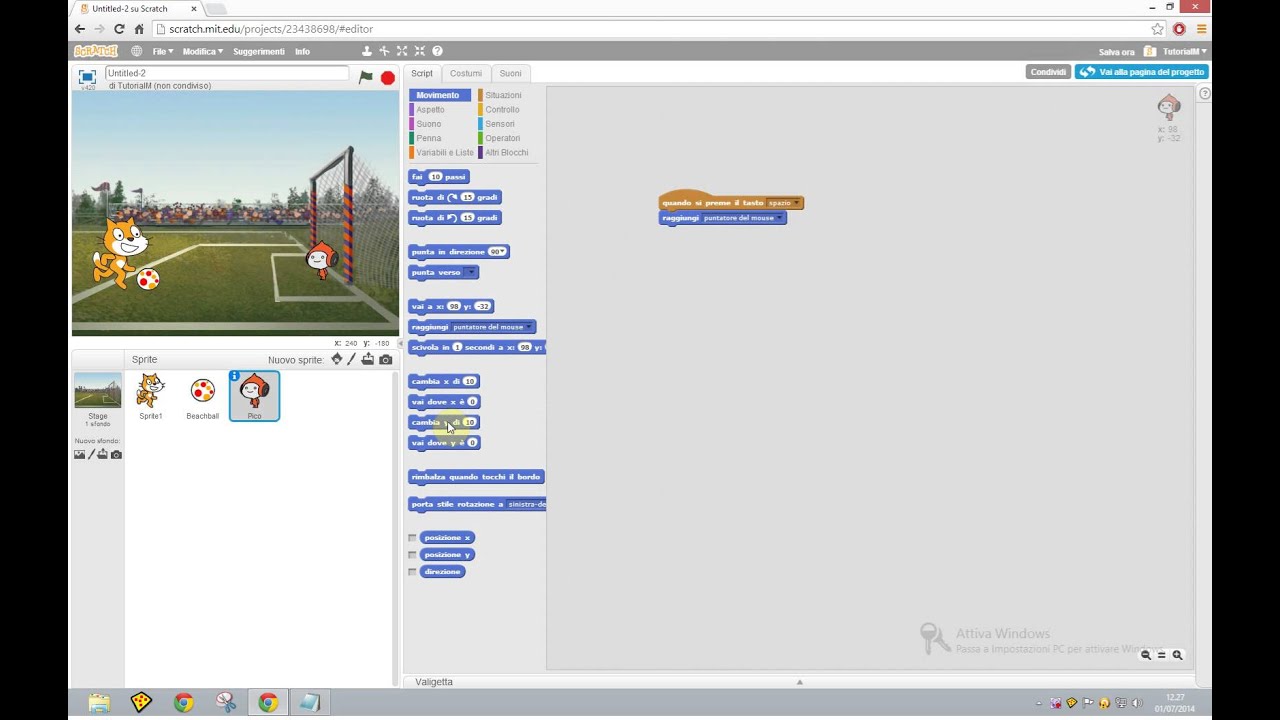Open 'punta verso' target dropdown in palette
The width and height of the screenshot is (1280, 720).
(x=471, y=272)
